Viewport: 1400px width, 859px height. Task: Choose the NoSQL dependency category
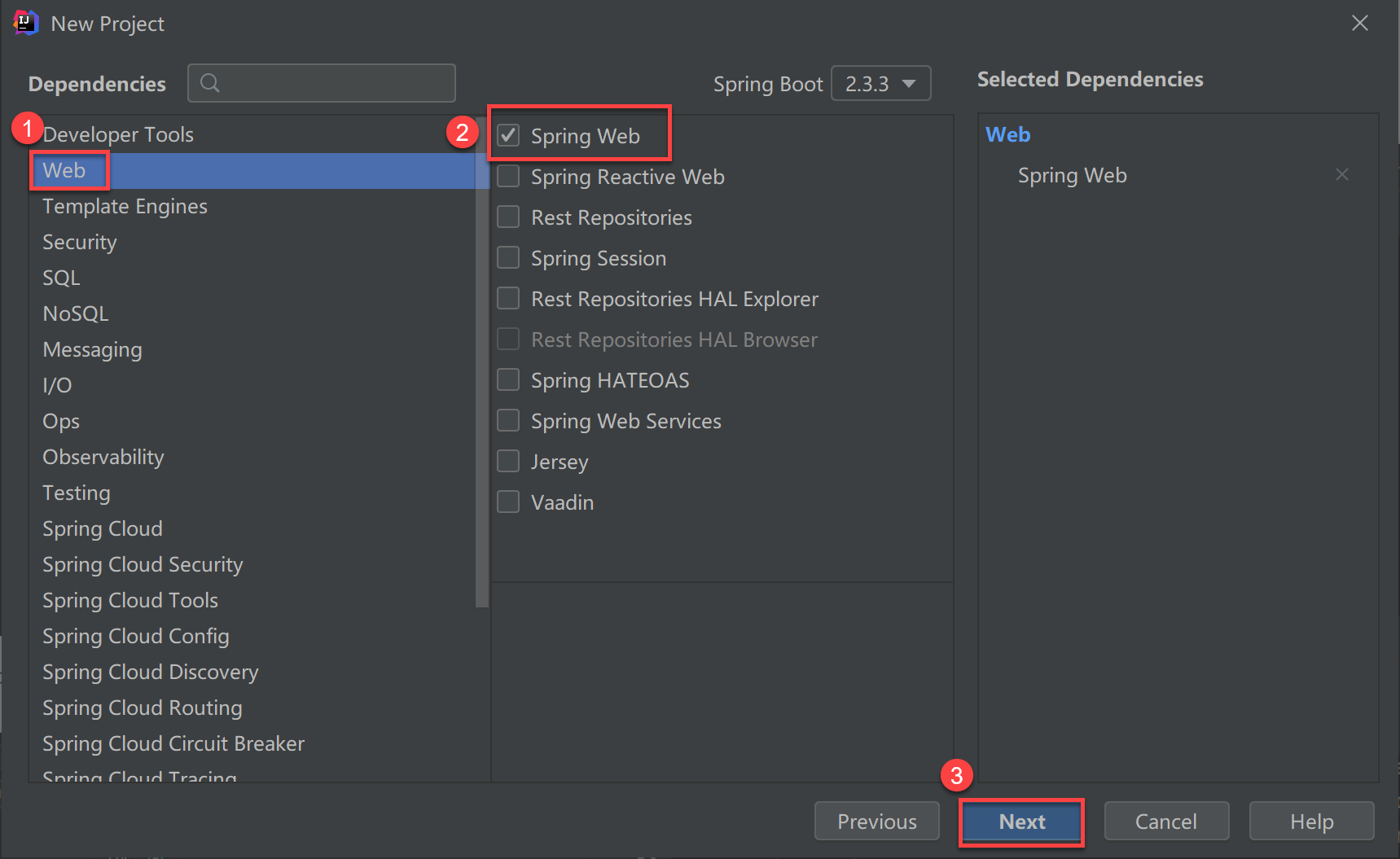[76, 313]
